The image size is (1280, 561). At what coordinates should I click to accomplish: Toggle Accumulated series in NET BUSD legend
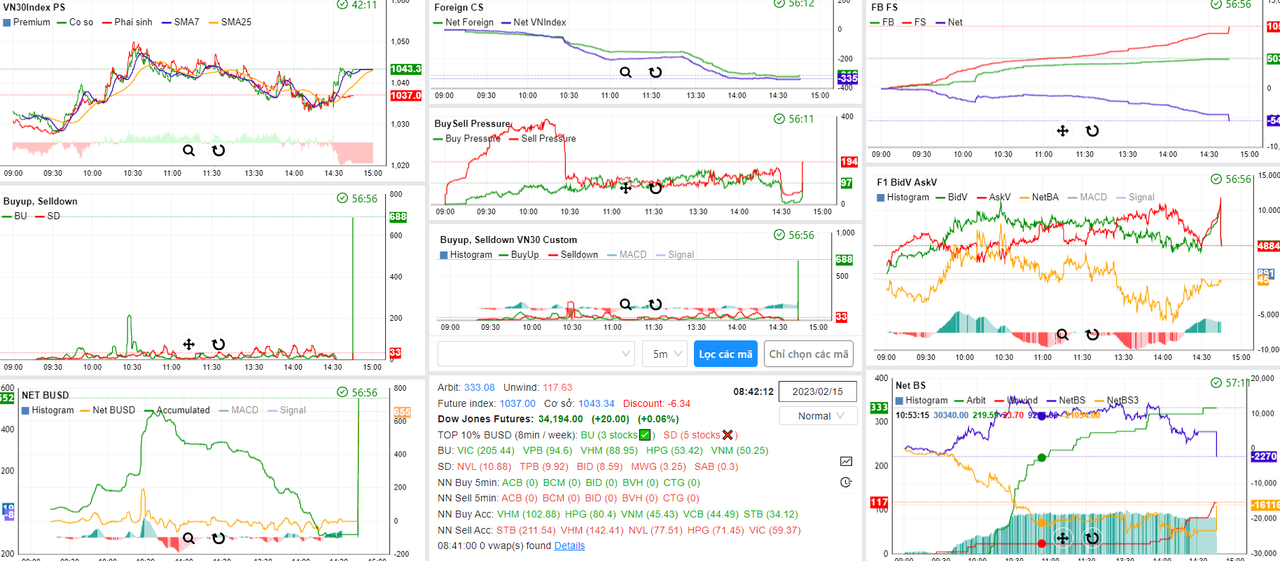coord(176,410)
